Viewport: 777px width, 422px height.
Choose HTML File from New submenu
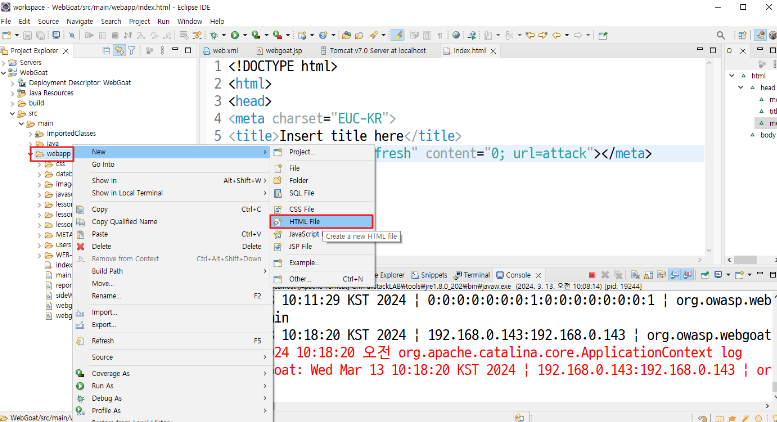coord(322,221)
